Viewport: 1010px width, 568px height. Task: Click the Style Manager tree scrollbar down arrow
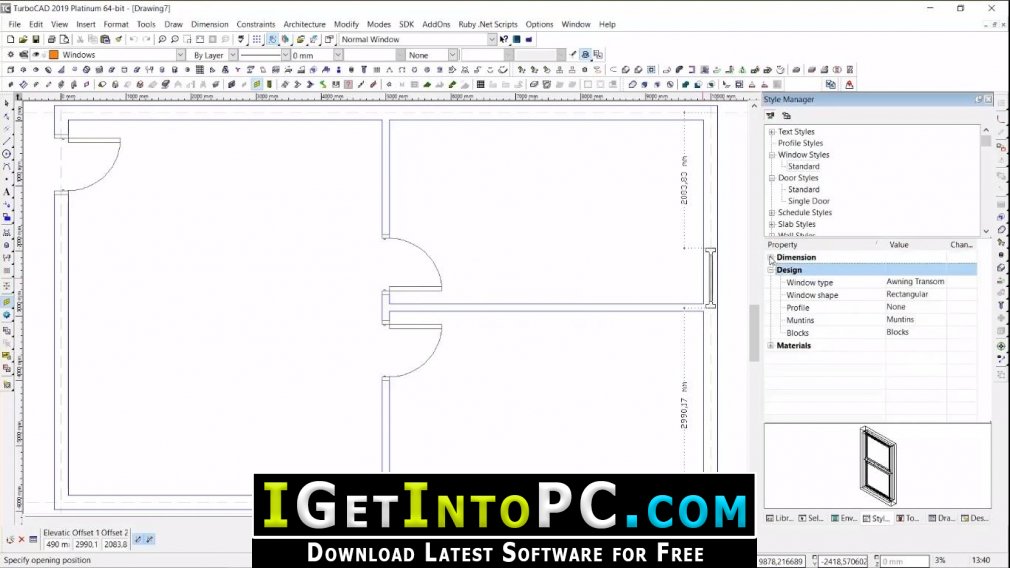(986, 231)
